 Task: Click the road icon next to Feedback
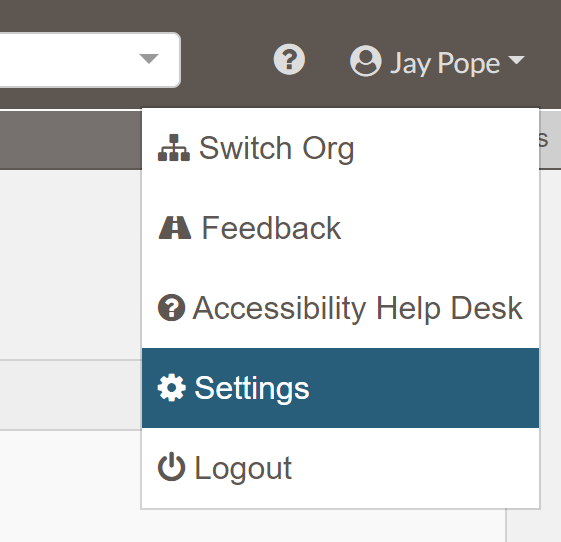[x=175, y=228]
